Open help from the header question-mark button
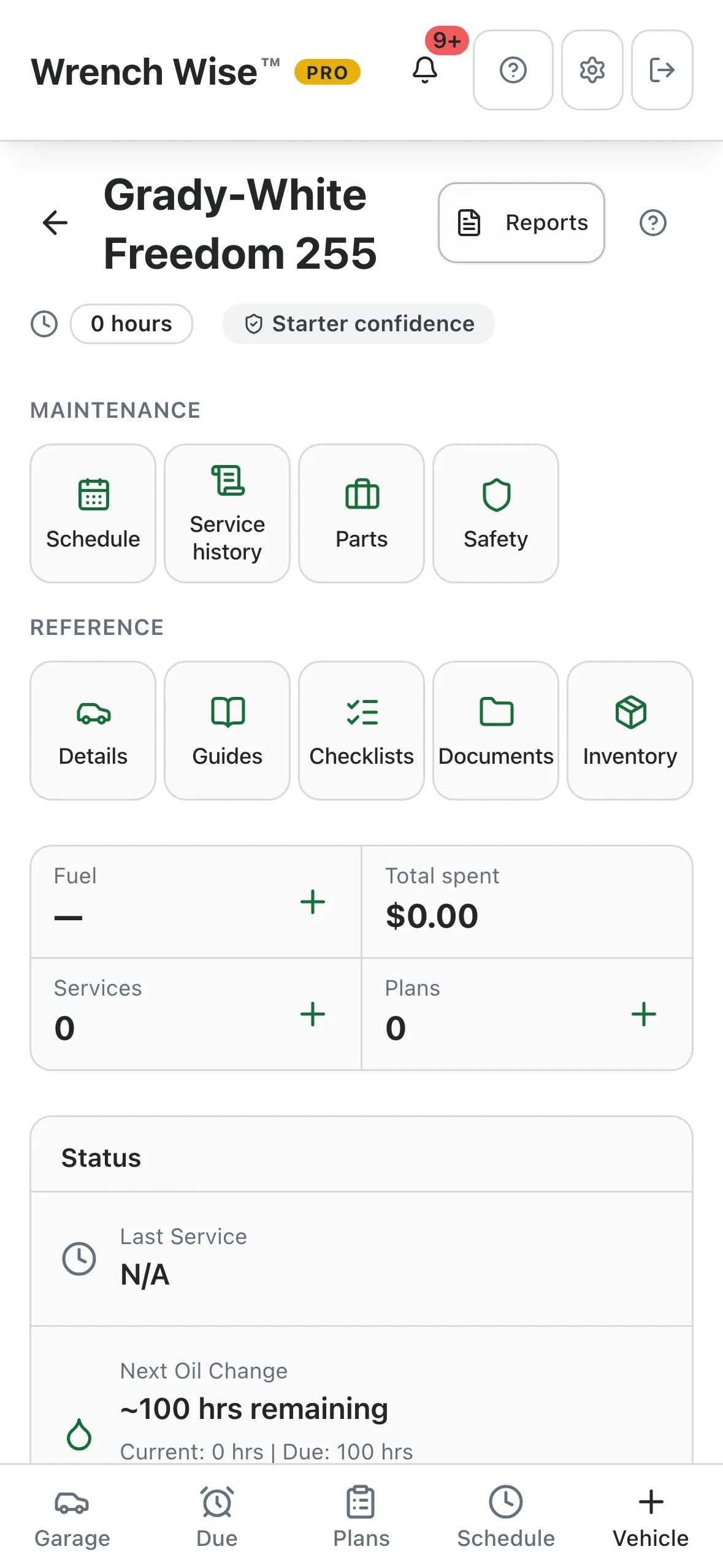The height and width of the screenshot is (1568, 723). 513,70
